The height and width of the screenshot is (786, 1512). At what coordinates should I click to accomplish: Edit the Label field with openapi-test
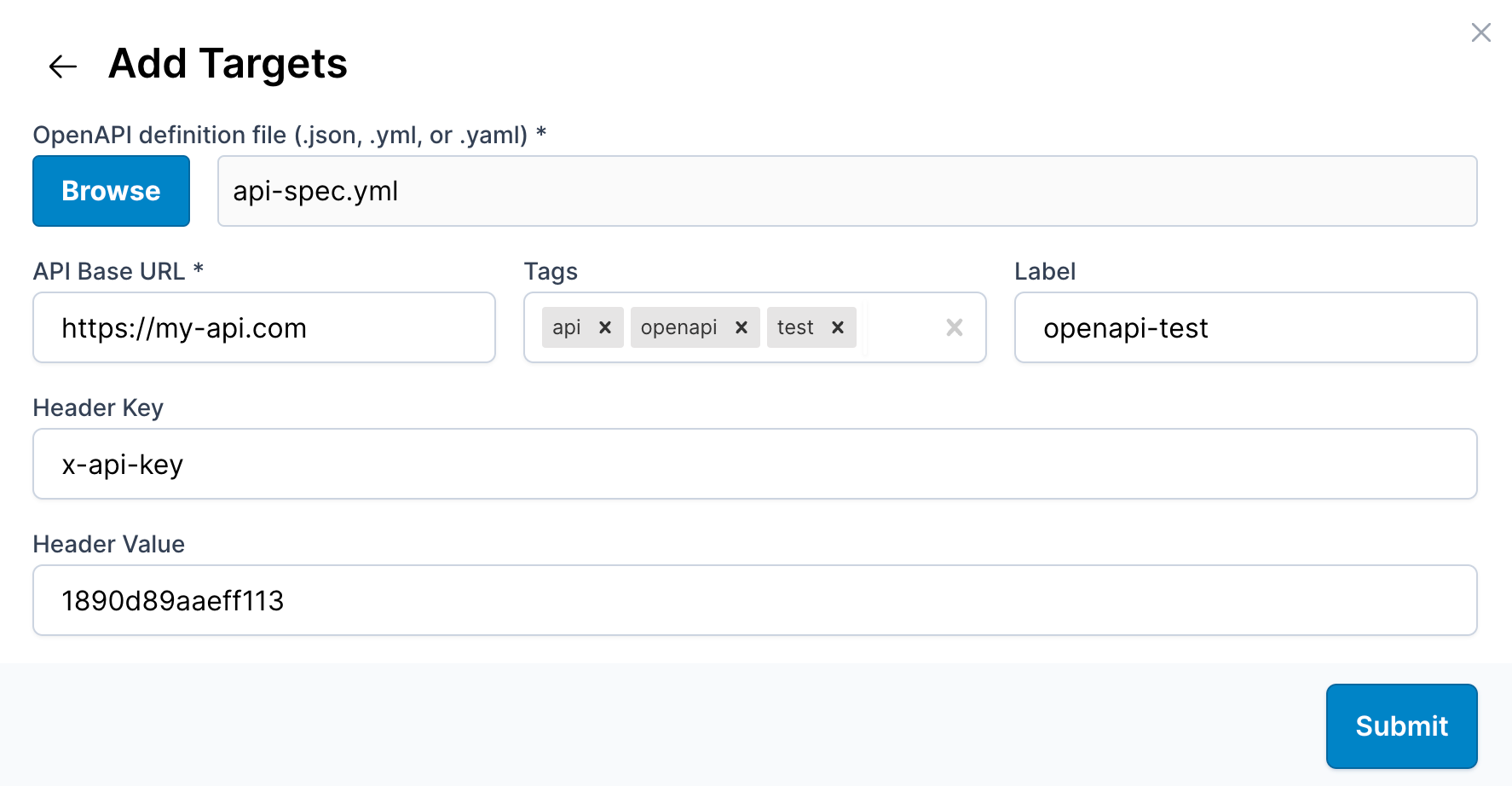1245,327
